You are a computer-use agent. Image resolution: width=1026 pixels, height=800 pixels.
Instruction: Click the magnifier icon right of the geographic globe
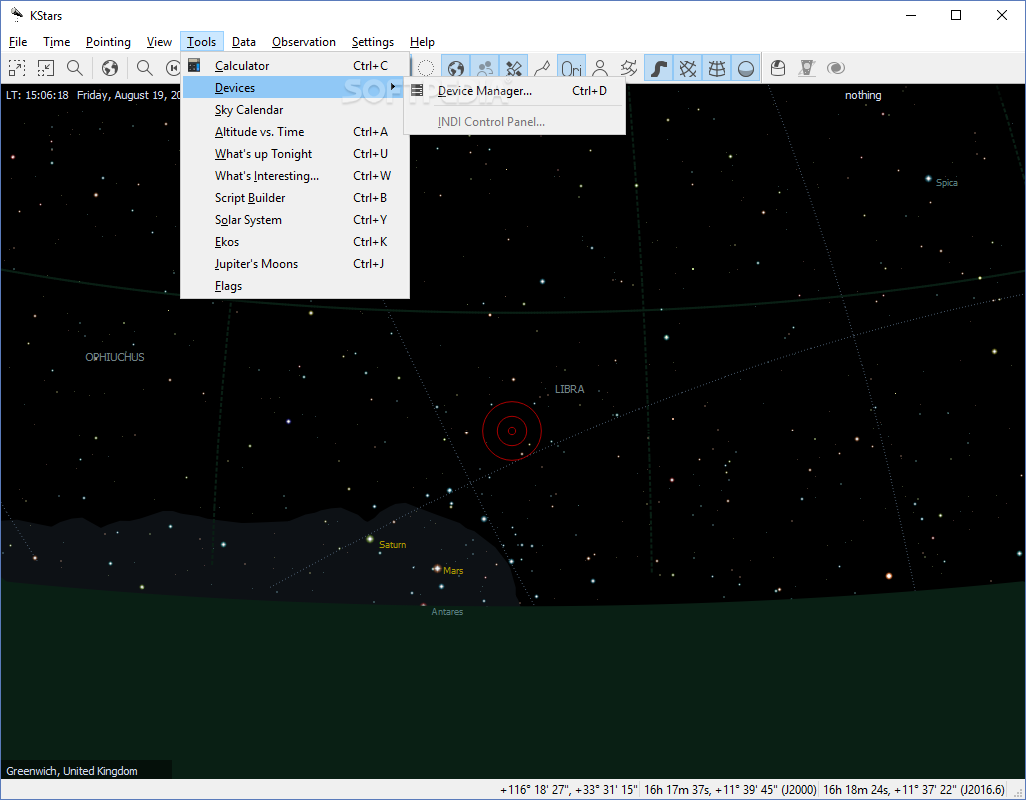(x=144, y=68)
